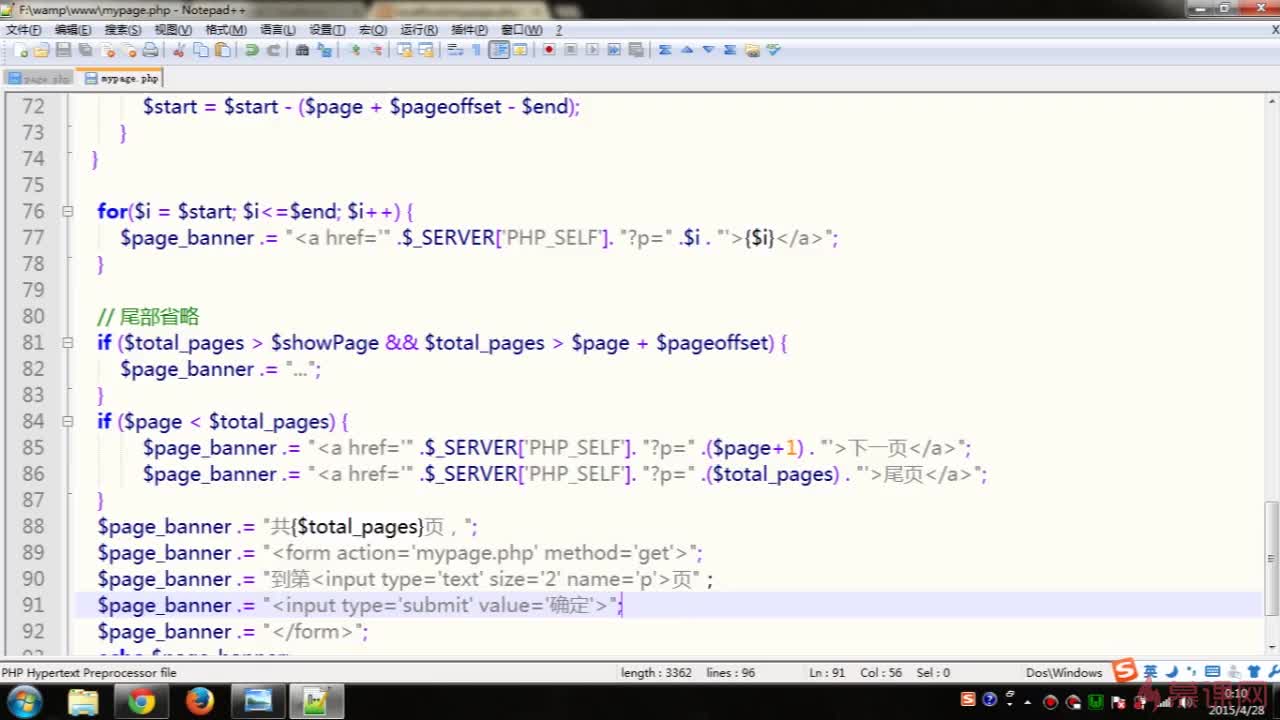Click the Copy toolbar icon
Screen dimensions: 1280x720
(x=201, y=50)
